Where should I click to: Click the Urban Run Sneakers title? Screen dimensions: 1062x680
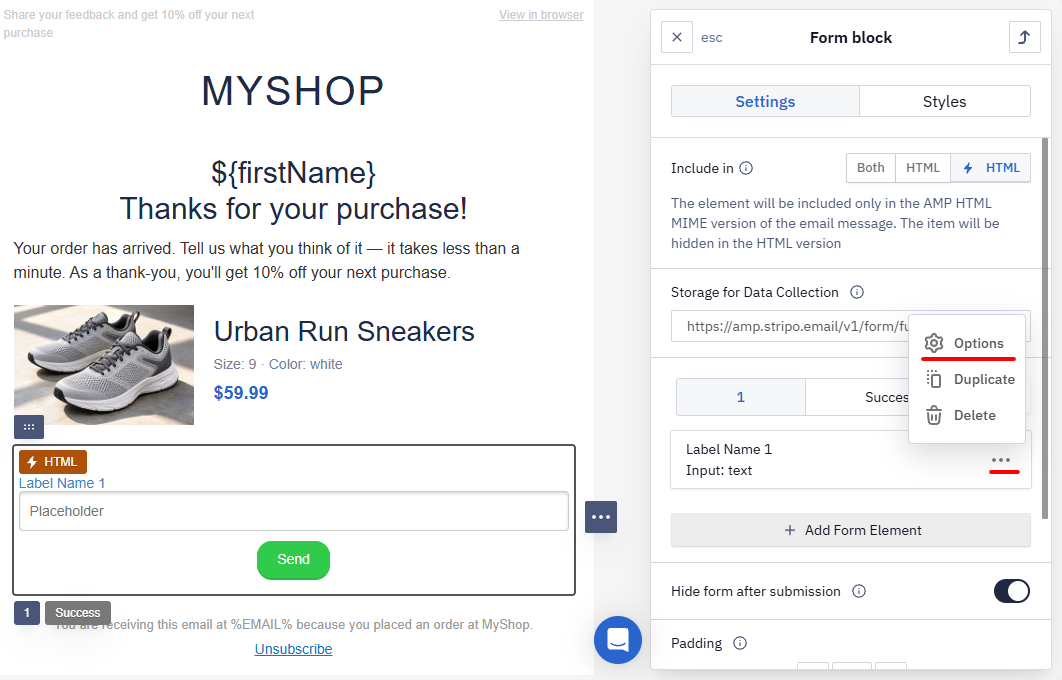pyautogui.click(x=344, y=332)
